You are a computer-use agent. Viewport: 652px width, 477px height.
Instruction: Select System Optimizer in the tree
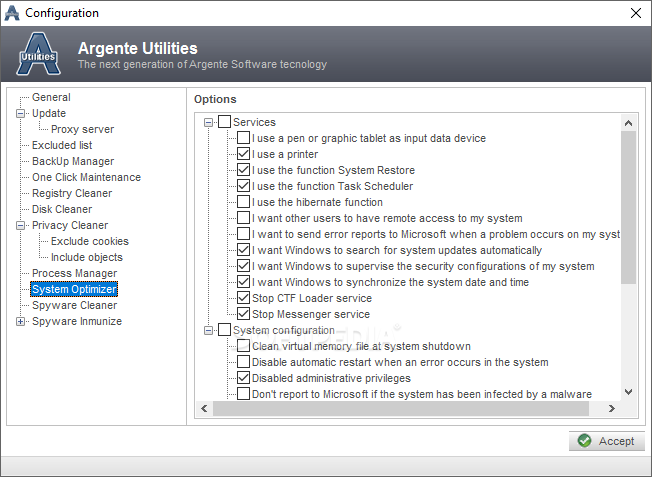tap(74, 289)
